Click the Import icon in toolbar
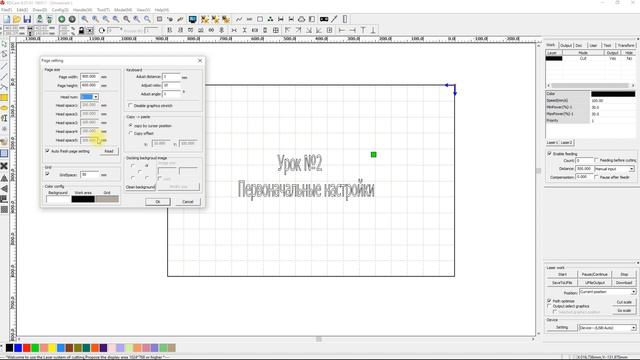The width and height of the screenshot is (640, 360). 40,19
